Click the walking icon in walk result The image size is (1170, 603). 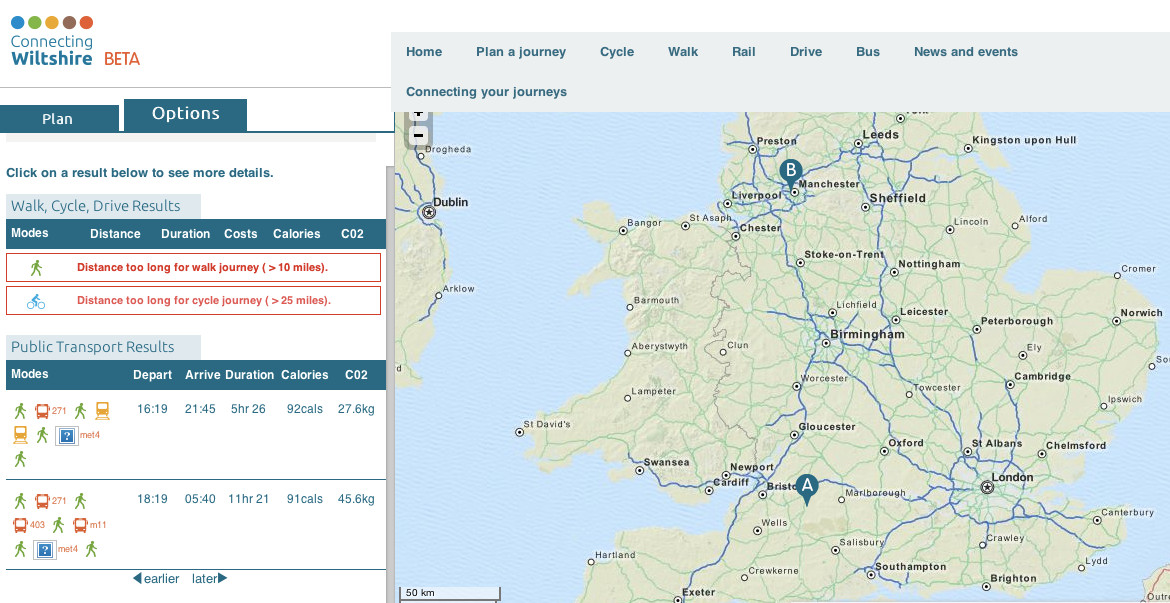coord(36,267)
